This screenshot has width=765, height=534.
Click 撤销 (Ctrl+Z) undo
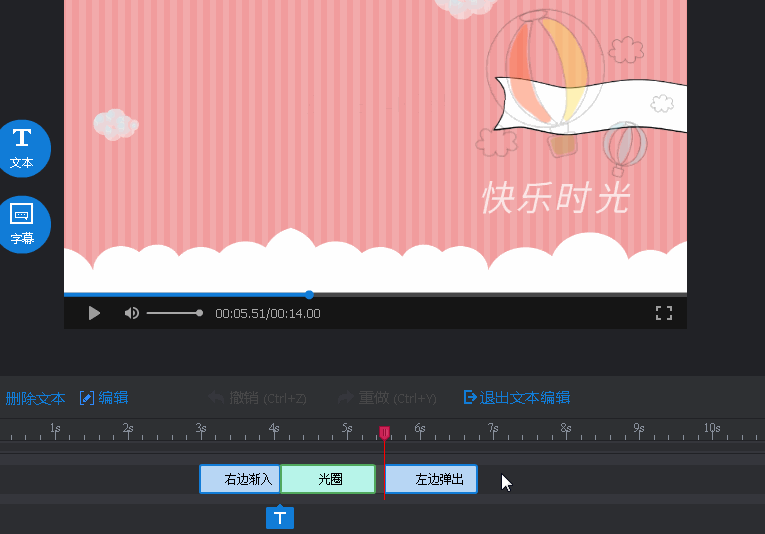click(258, 398)
